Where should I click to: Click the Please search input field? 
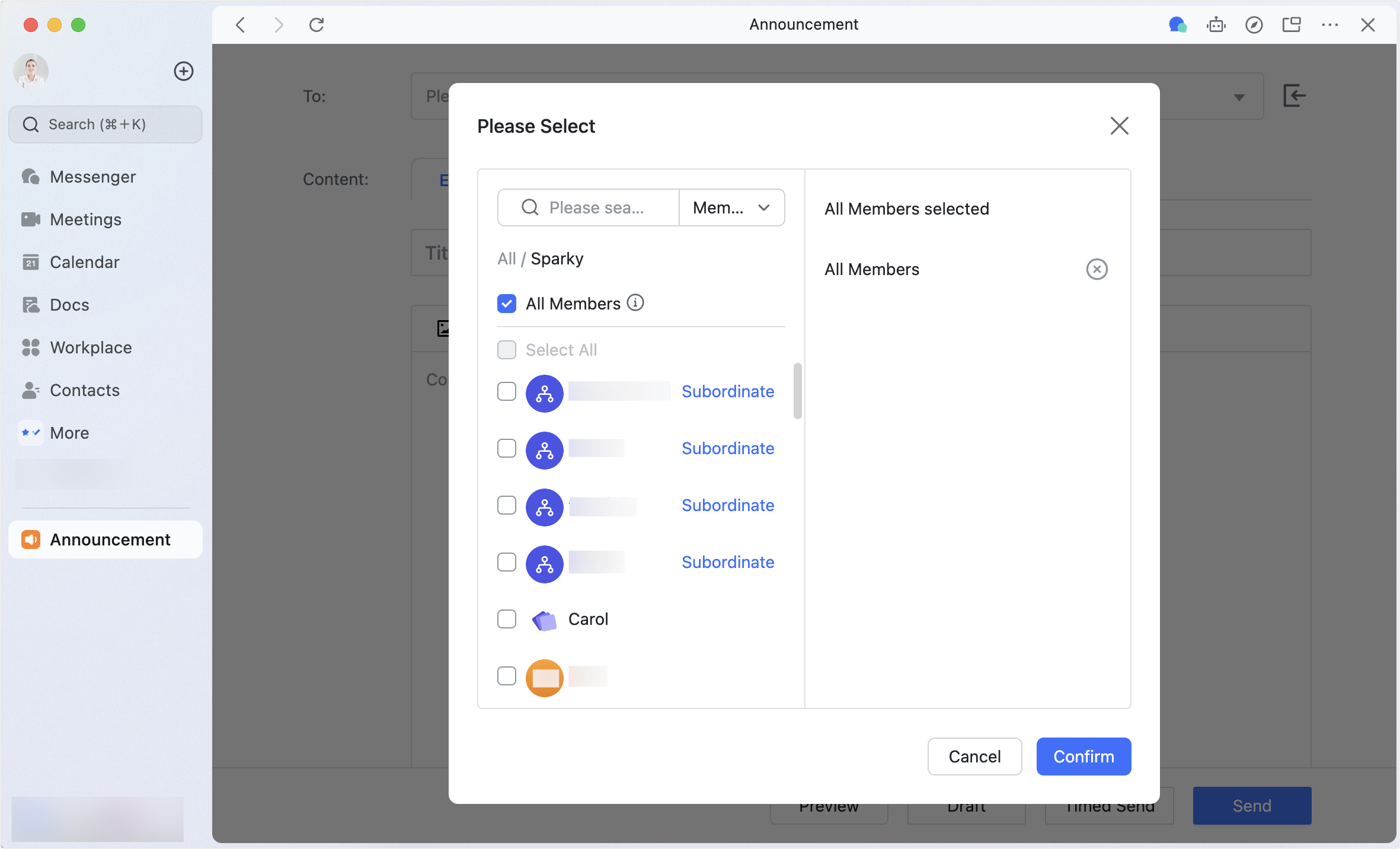(x=589, y=208)
